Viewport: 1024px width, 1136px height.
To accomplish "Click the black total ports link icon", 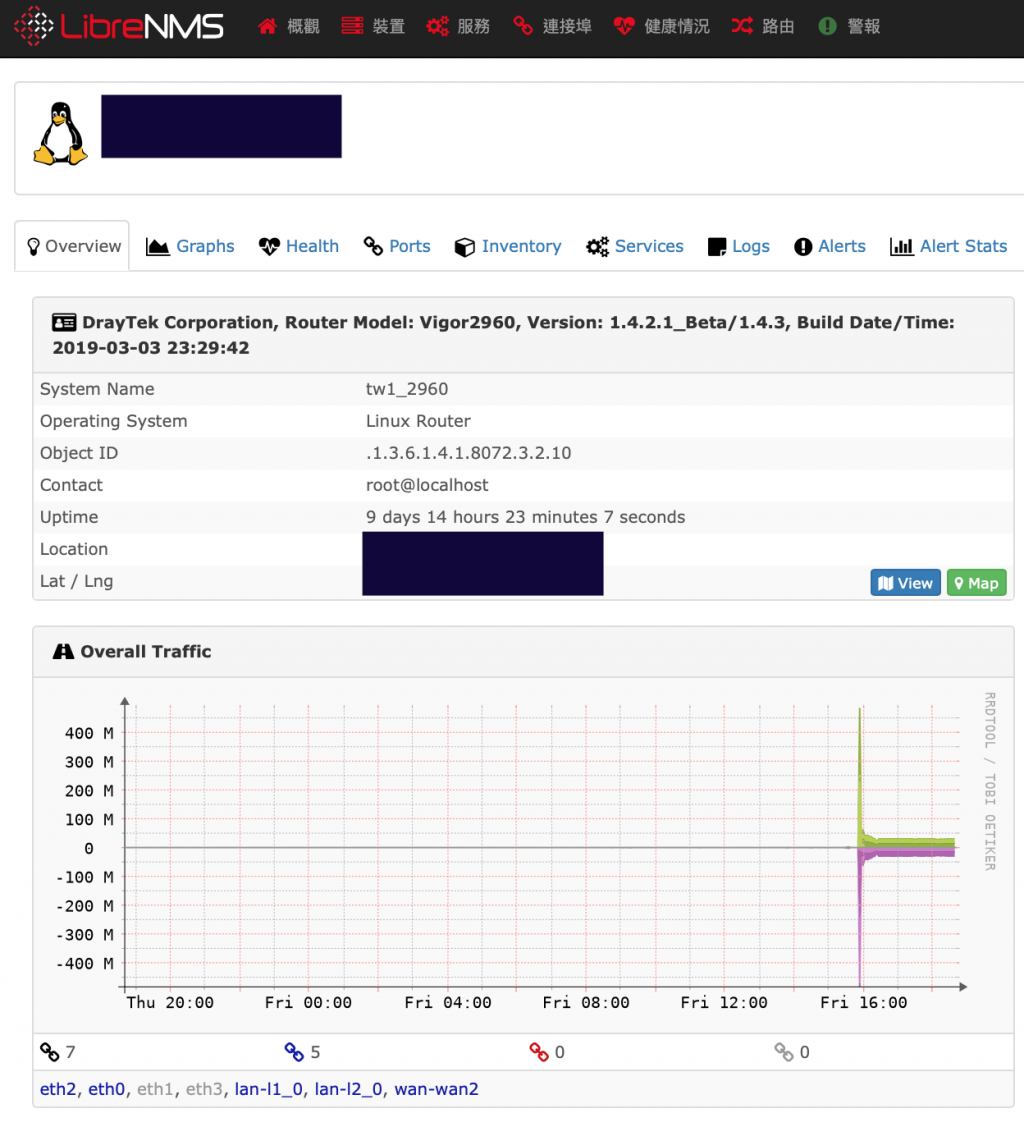I will click(49, 1052).
